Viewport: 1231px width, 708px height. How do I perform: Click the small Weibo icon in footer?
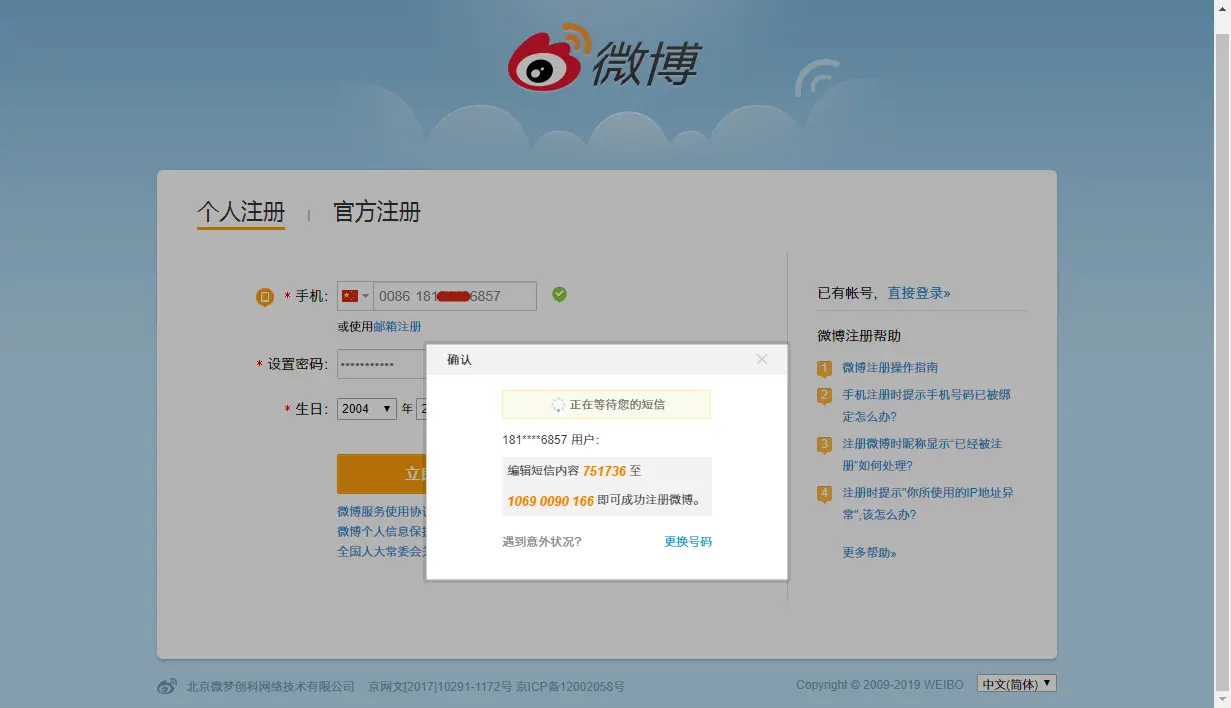[167, 686]
